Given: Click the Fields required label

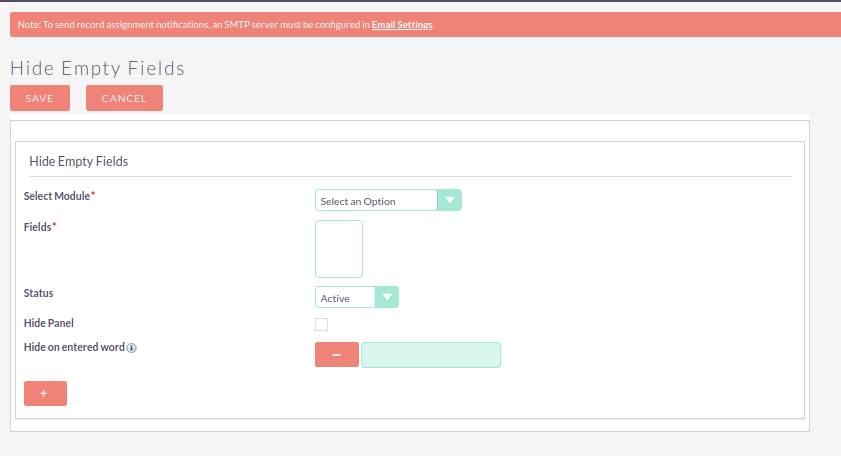Looking at the screenshot, I should pos(39,227).
